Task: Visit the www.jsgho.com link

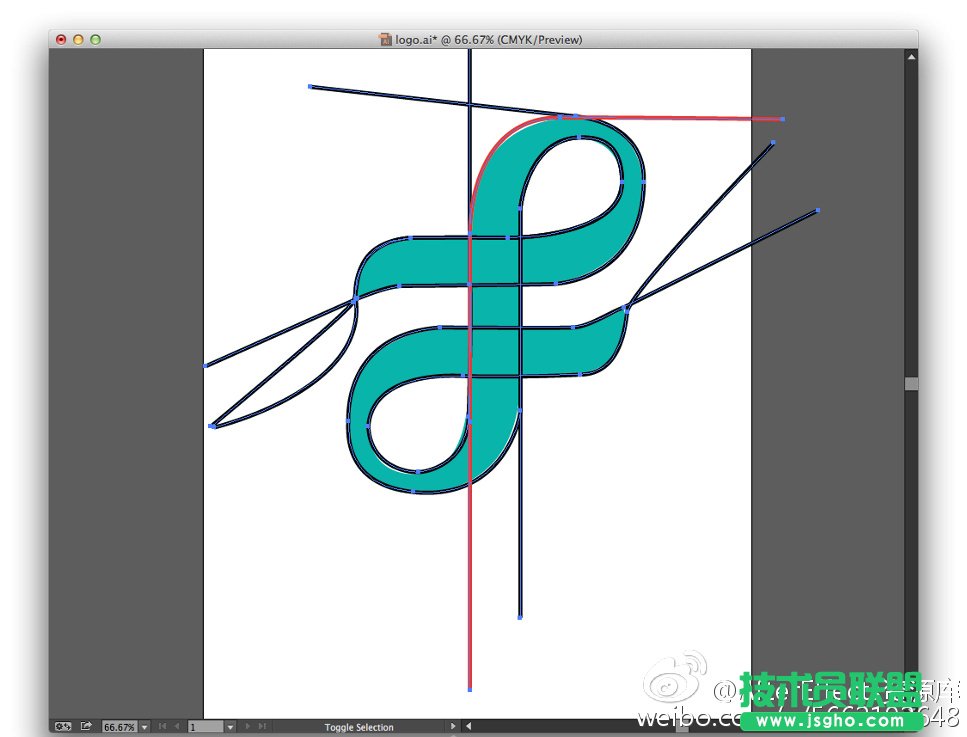Action: pyautogui.click(x=830, y=721)
